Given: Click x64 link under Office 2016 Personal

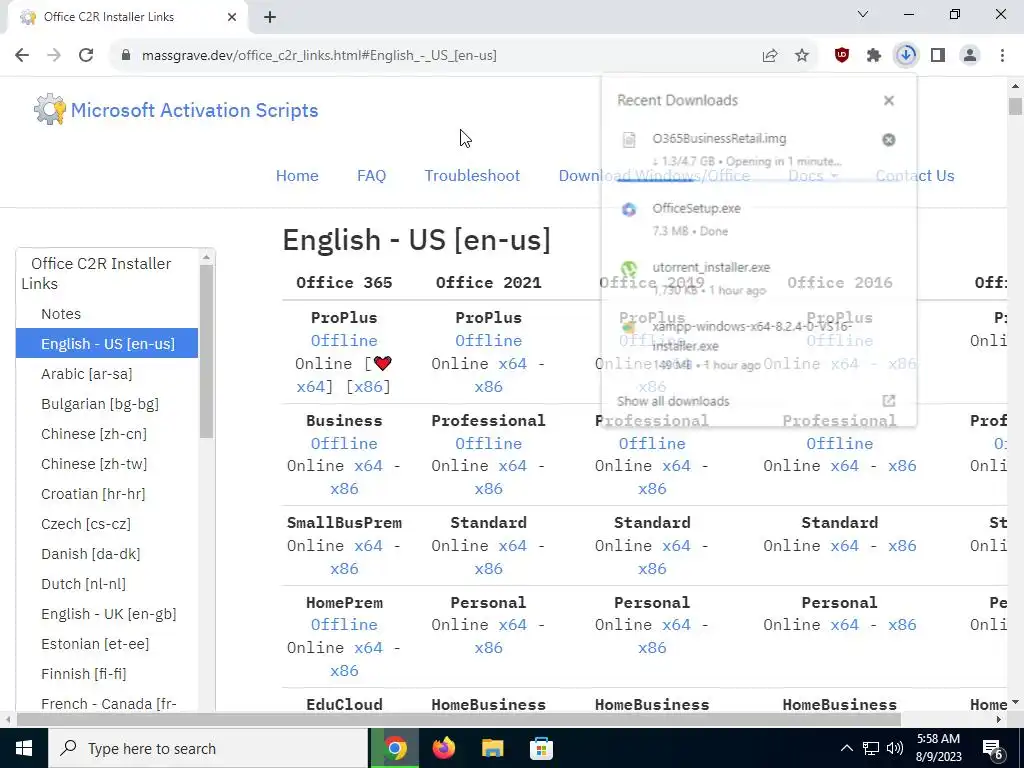Looking at the screenshot, I should [844, 625].
